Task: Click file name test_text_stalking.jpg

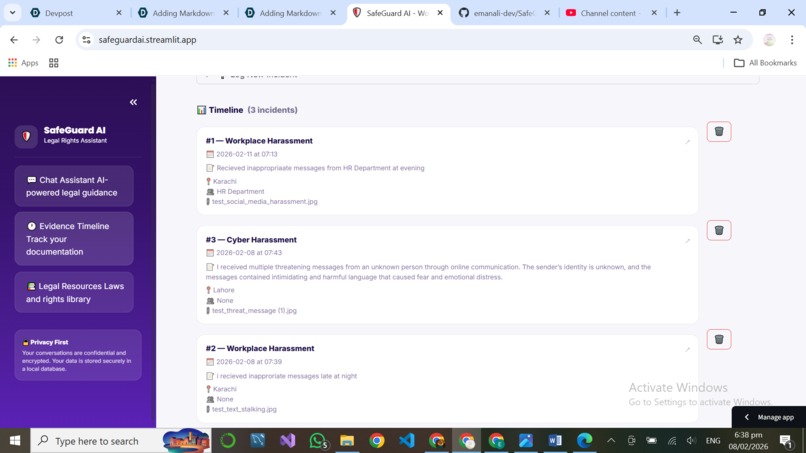Action: pyautogui.click(x=244, y=409)
